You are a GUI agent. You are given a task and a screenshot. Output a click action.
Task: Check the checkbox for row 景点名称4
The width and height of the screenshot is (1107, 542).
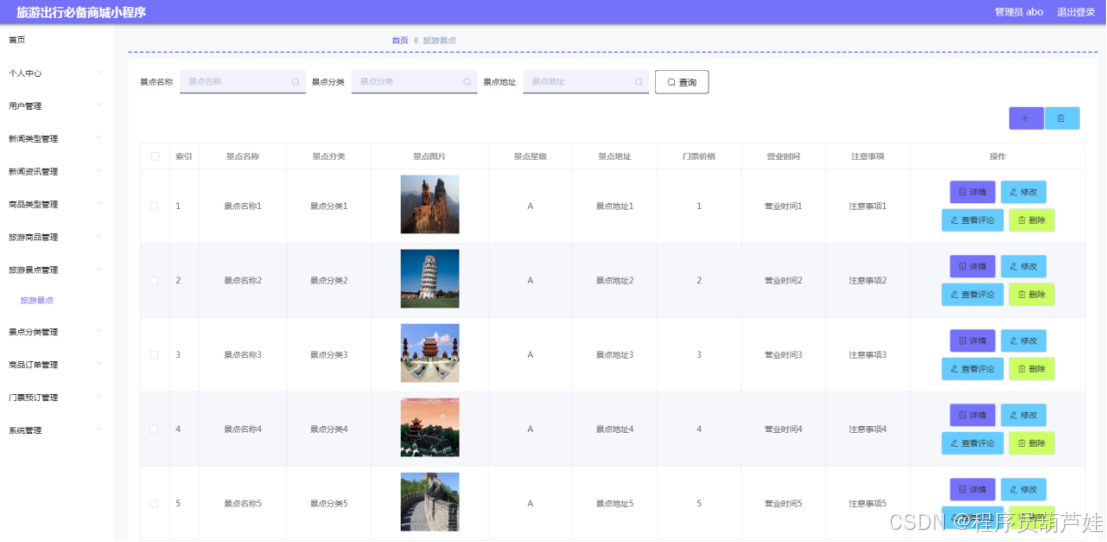(x=154, y=429)
